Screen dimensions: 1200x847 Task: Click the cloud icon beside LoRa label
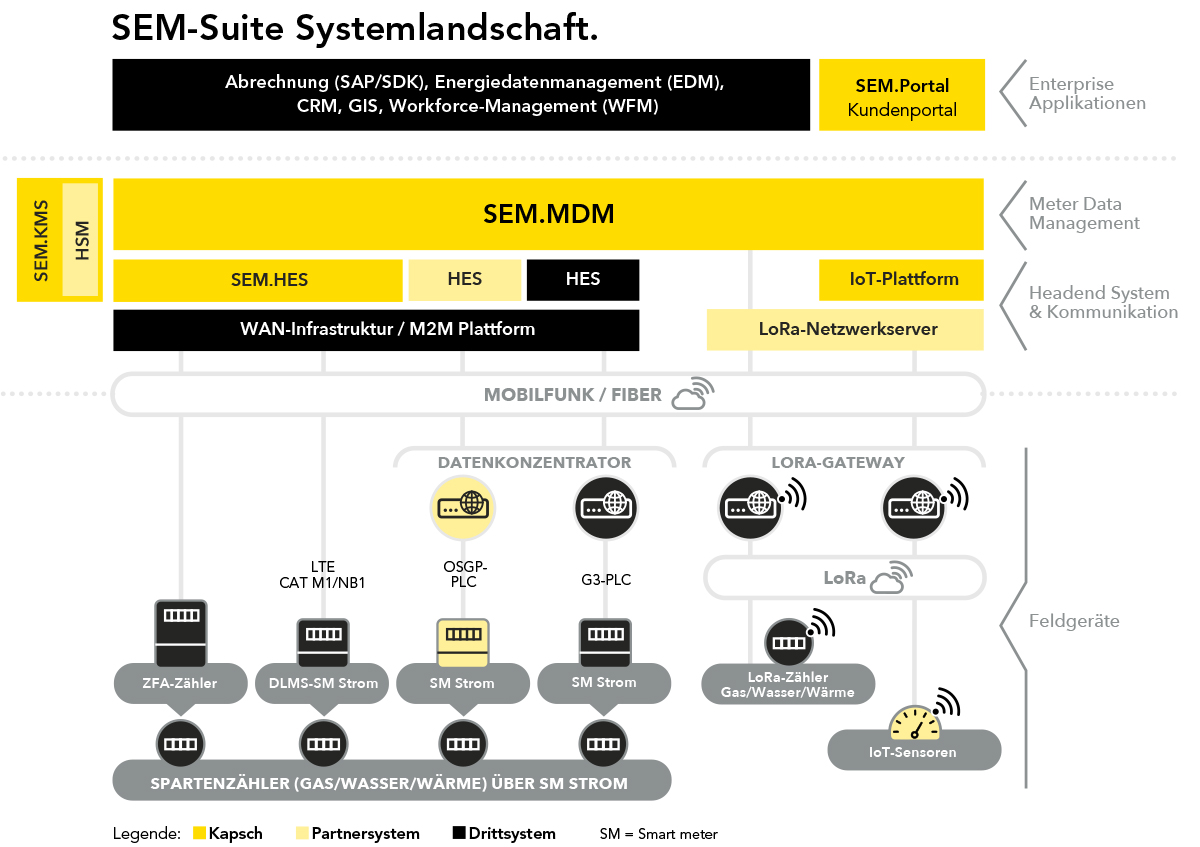pos(890,577)
